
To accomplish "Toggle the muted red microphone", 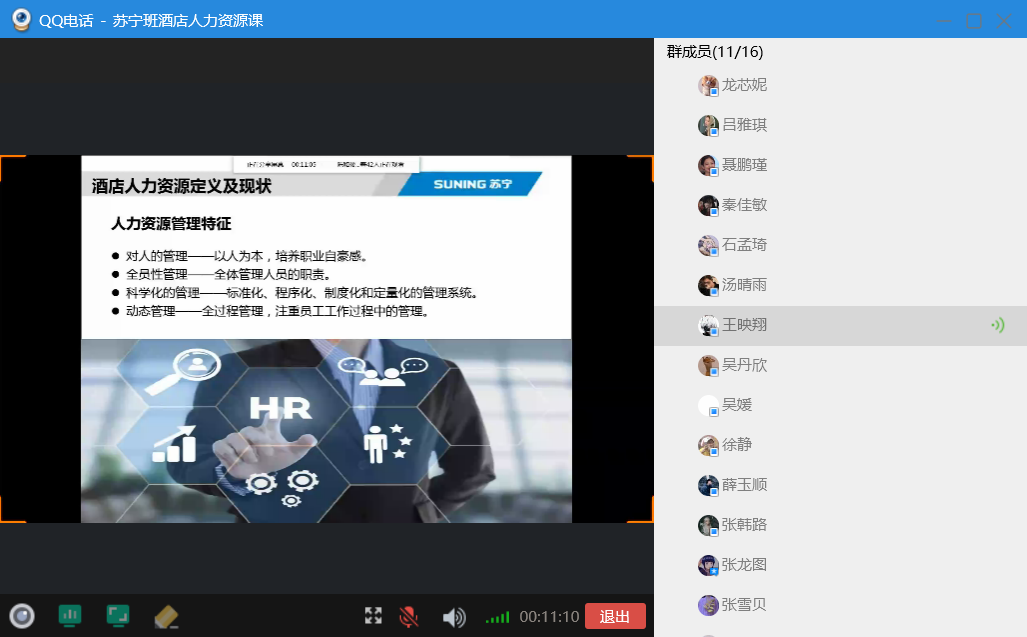I will pyautogui.click(x=408, y=617).
